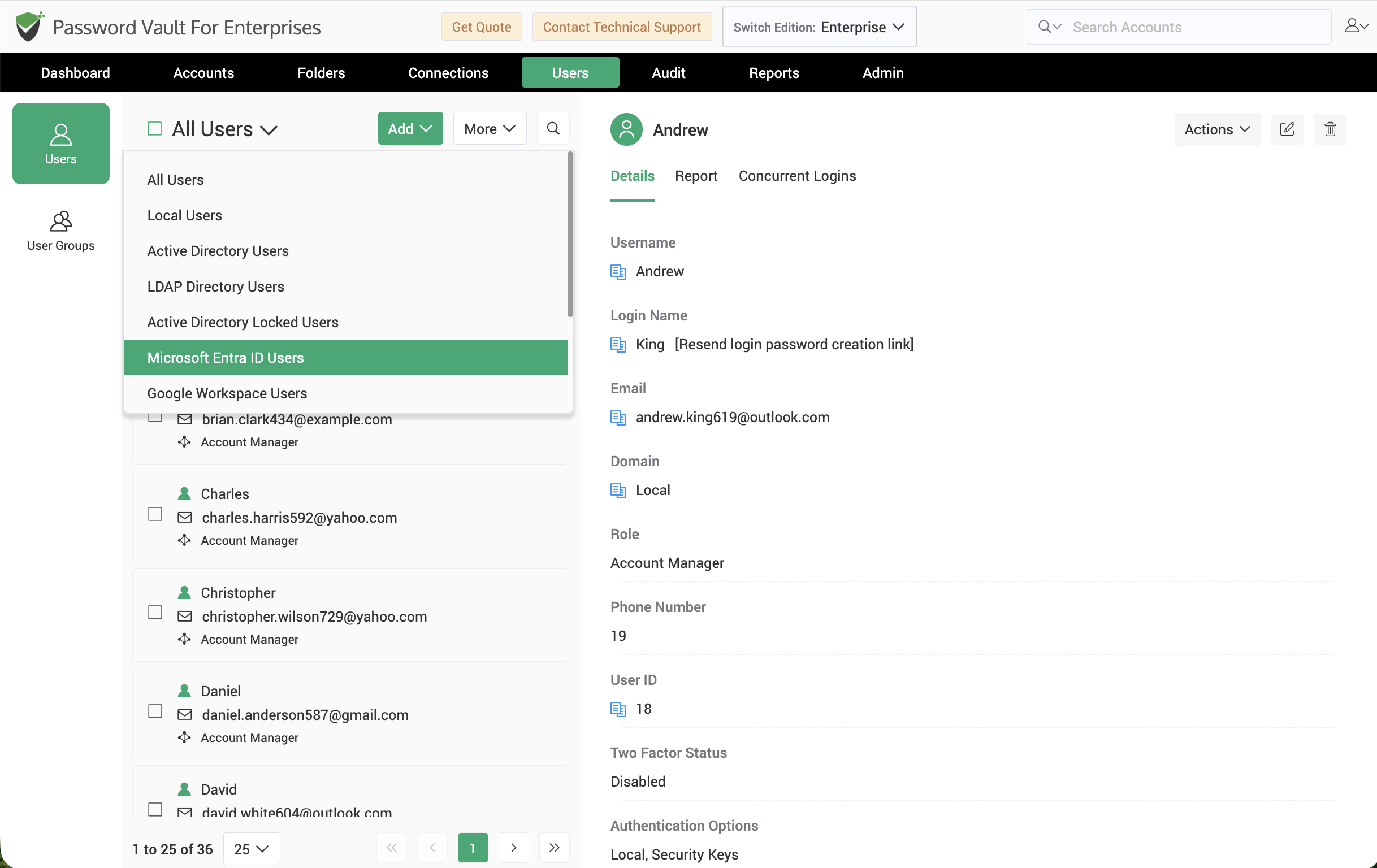Open the More dropdown menu
Screen dimensions: 1377x868
tap(490, 129)
